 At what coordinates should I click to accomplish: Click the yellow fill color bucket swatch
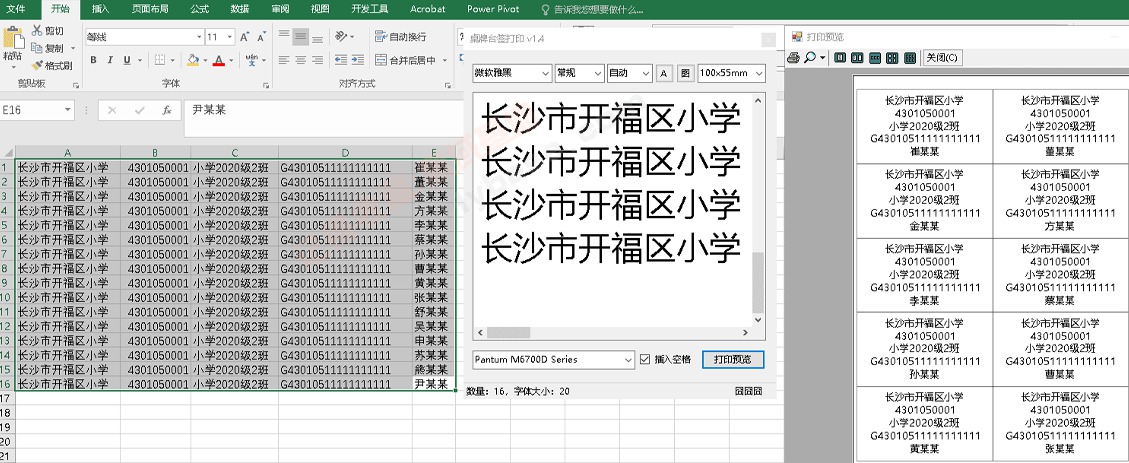(x=191, y=60)
